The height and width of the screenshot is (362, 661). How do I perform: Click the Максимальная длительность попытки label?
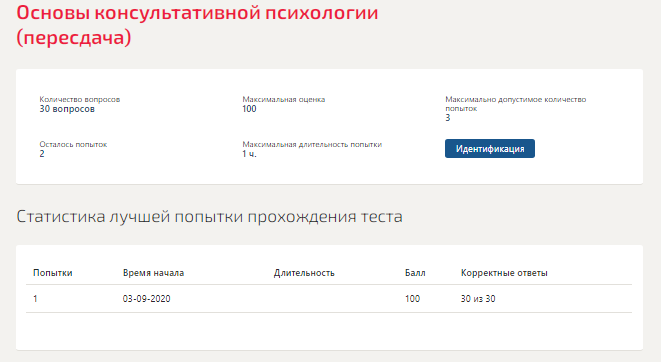point(312,144)
